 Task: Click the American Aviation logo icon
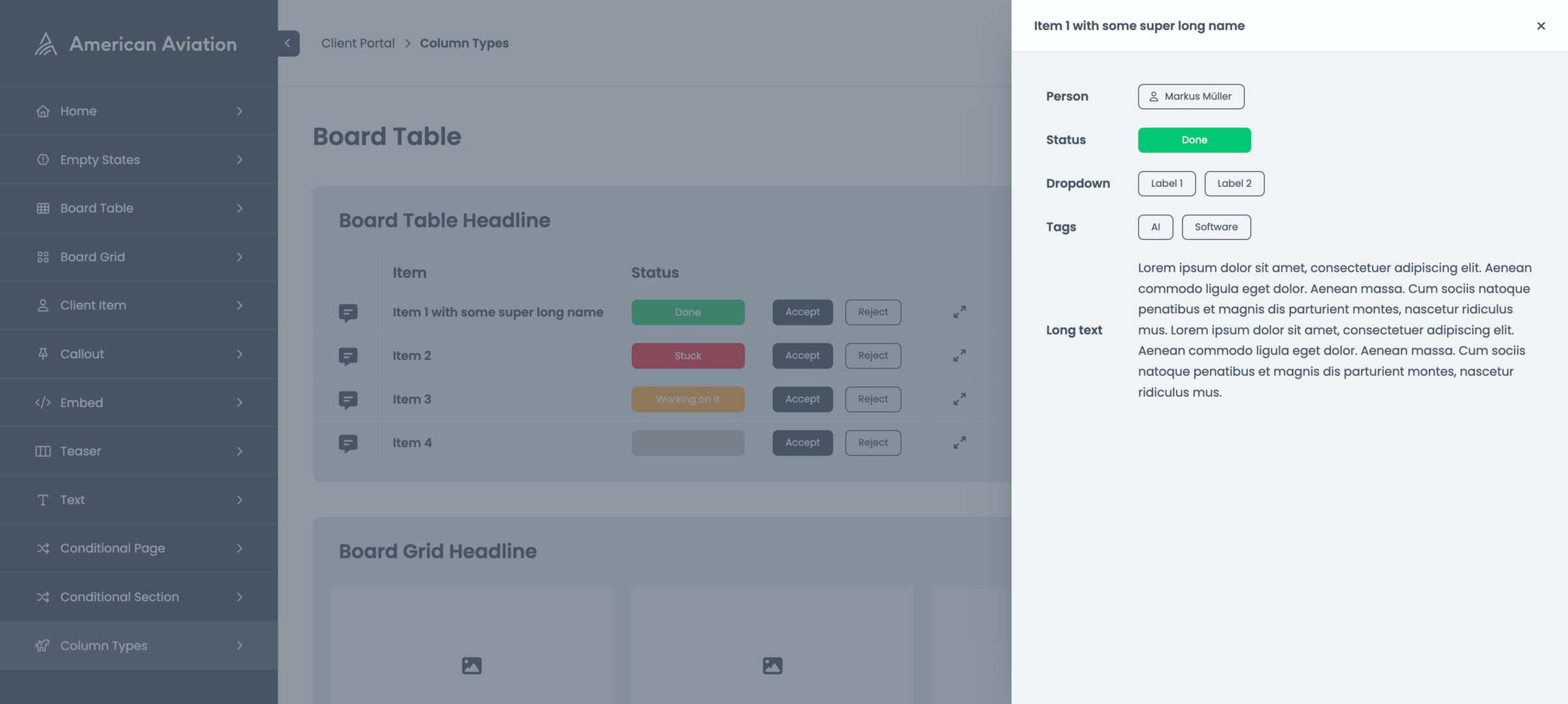point(46,44)
